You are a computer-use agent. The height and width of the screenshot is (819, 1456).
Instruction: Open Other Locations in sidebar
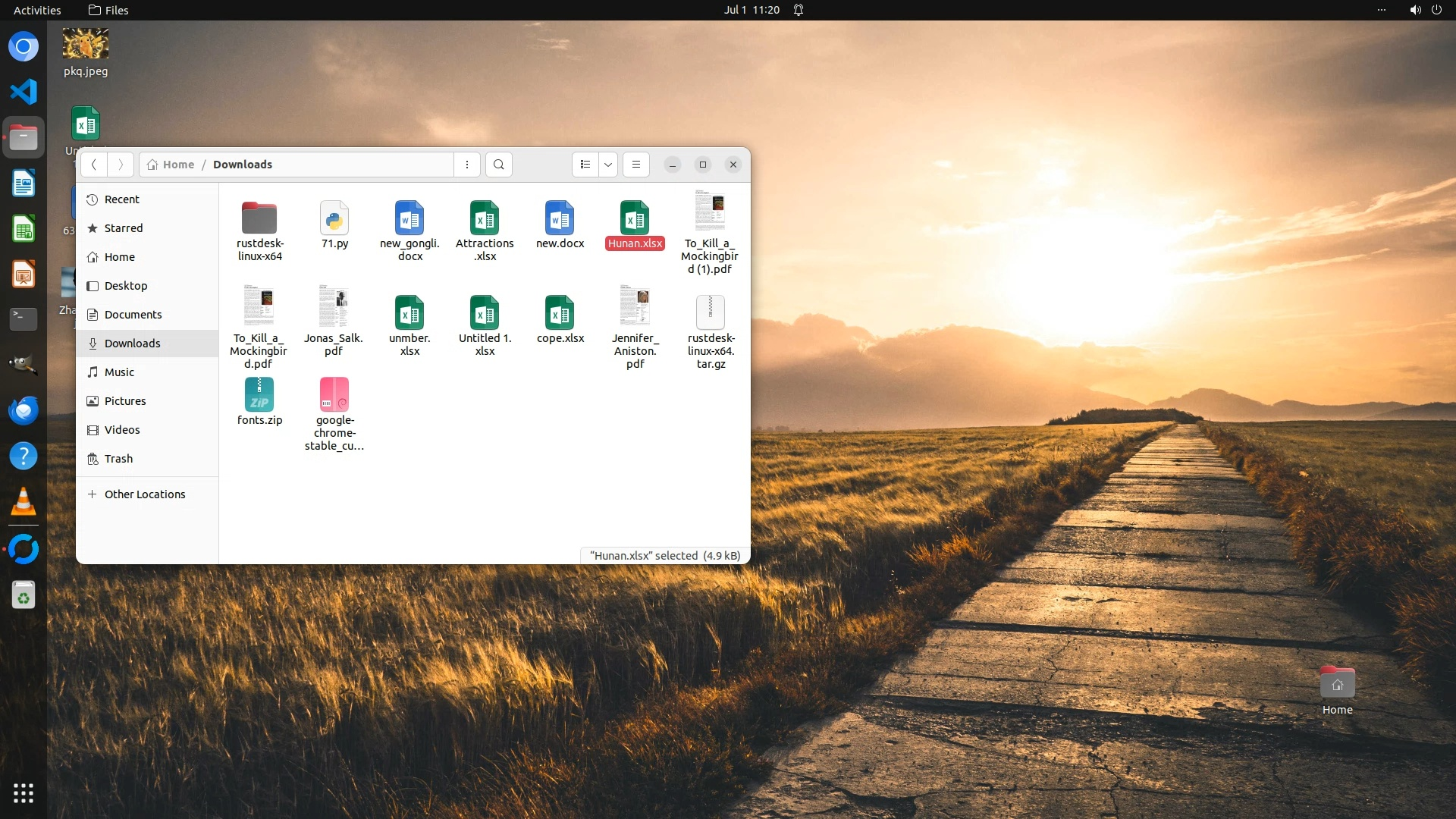(144, 494)
